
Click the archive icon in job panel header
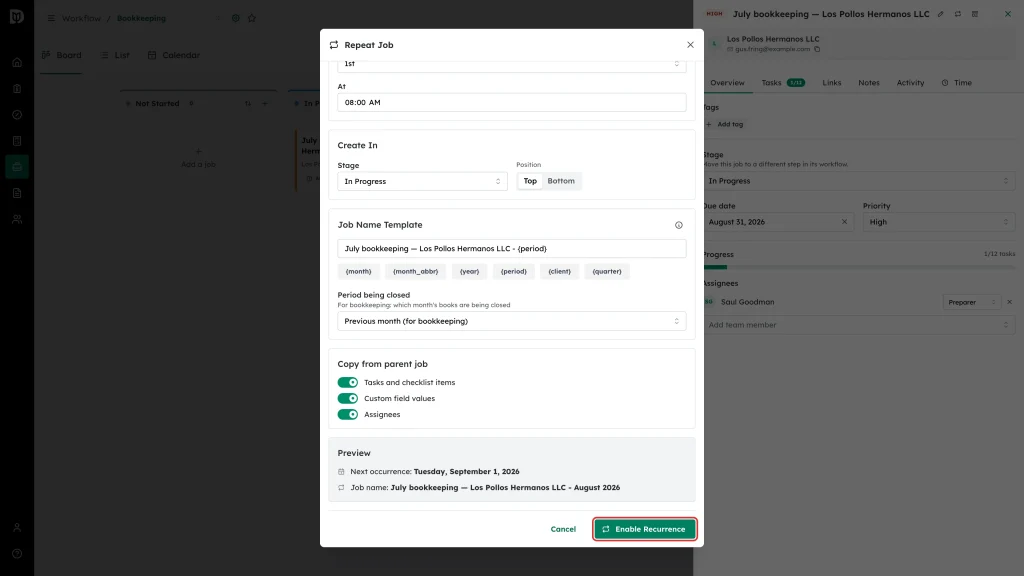point(974,14)
